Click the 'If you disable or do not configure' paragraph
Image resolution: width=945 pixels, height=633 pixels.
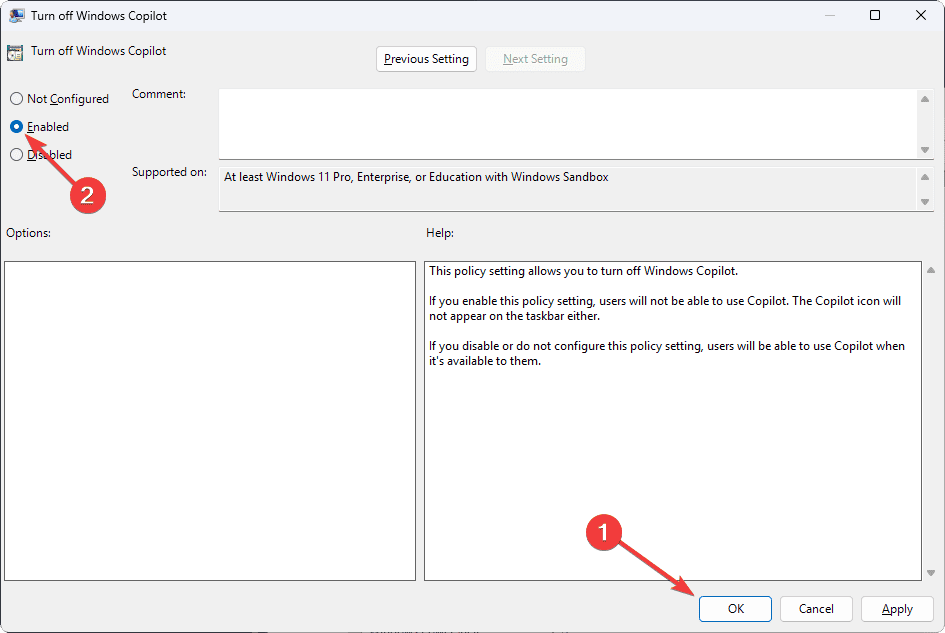[667, 353]
